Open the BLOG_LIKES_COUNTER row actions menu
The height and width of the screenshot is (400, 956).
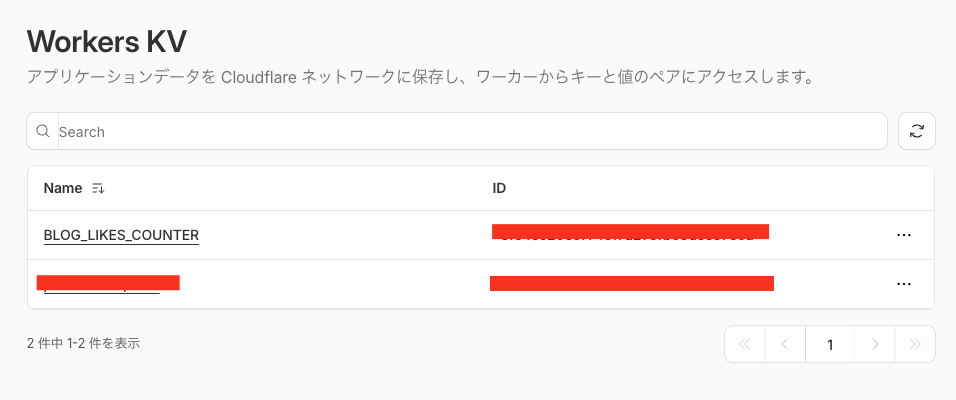(904, 234)
